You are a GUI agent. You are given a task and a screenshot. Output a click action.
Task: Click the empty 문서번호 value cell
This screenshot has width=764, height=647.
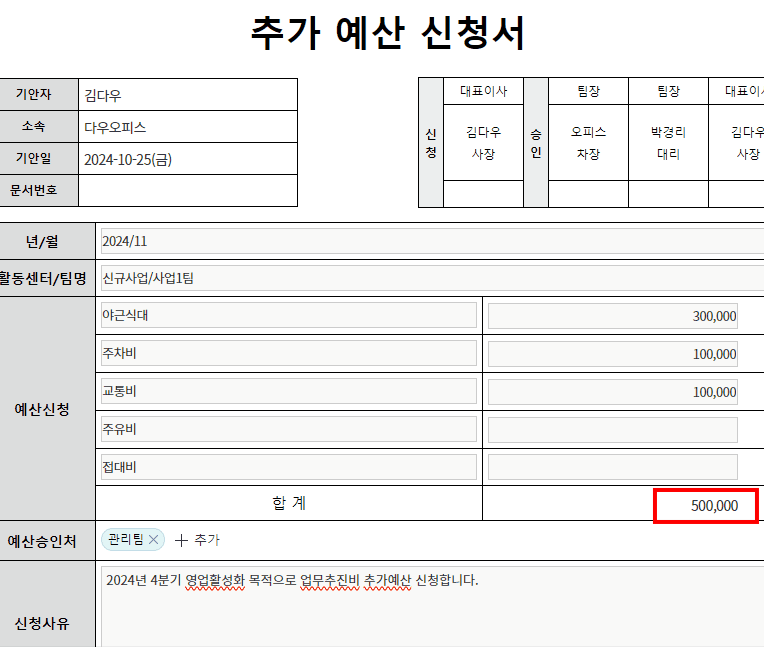pos(187,190)
